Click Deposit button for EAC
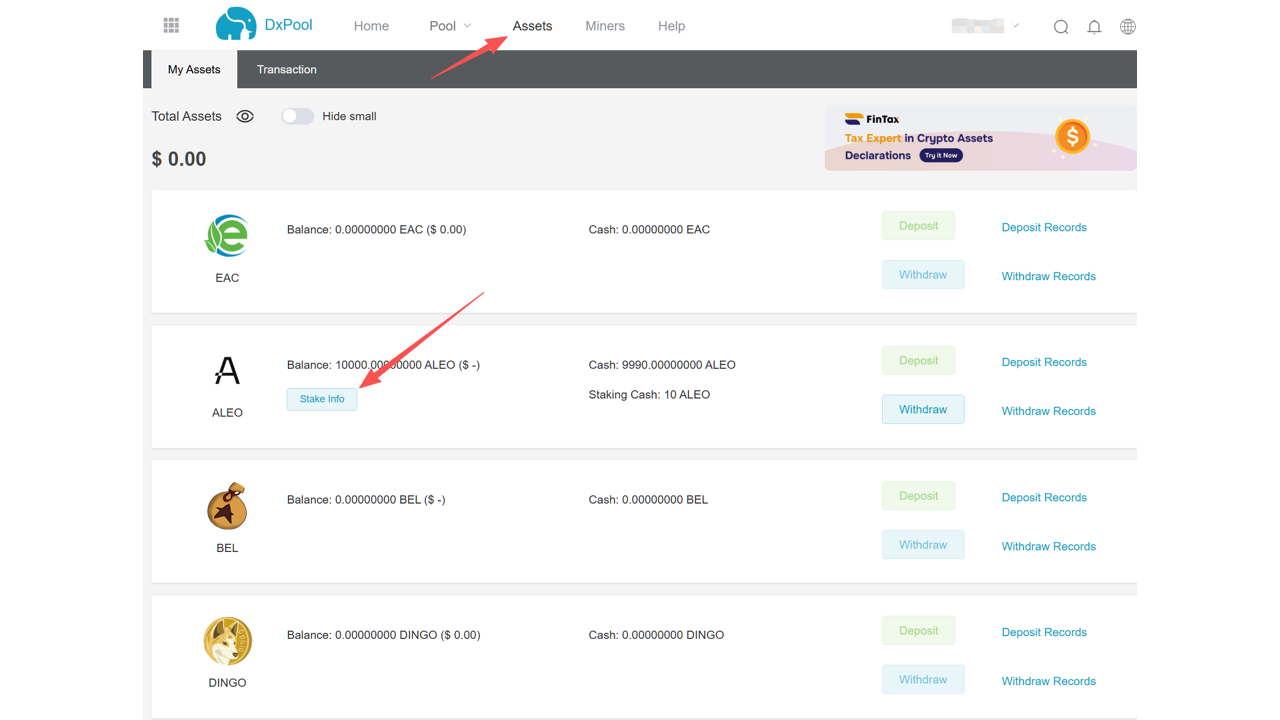The height and width of the screenshot is (720, 1280). point(918,225)
